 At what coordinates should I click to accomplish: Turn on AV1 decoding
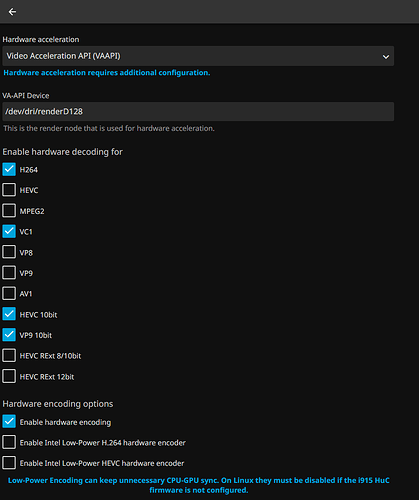click(x=9, y=294)
